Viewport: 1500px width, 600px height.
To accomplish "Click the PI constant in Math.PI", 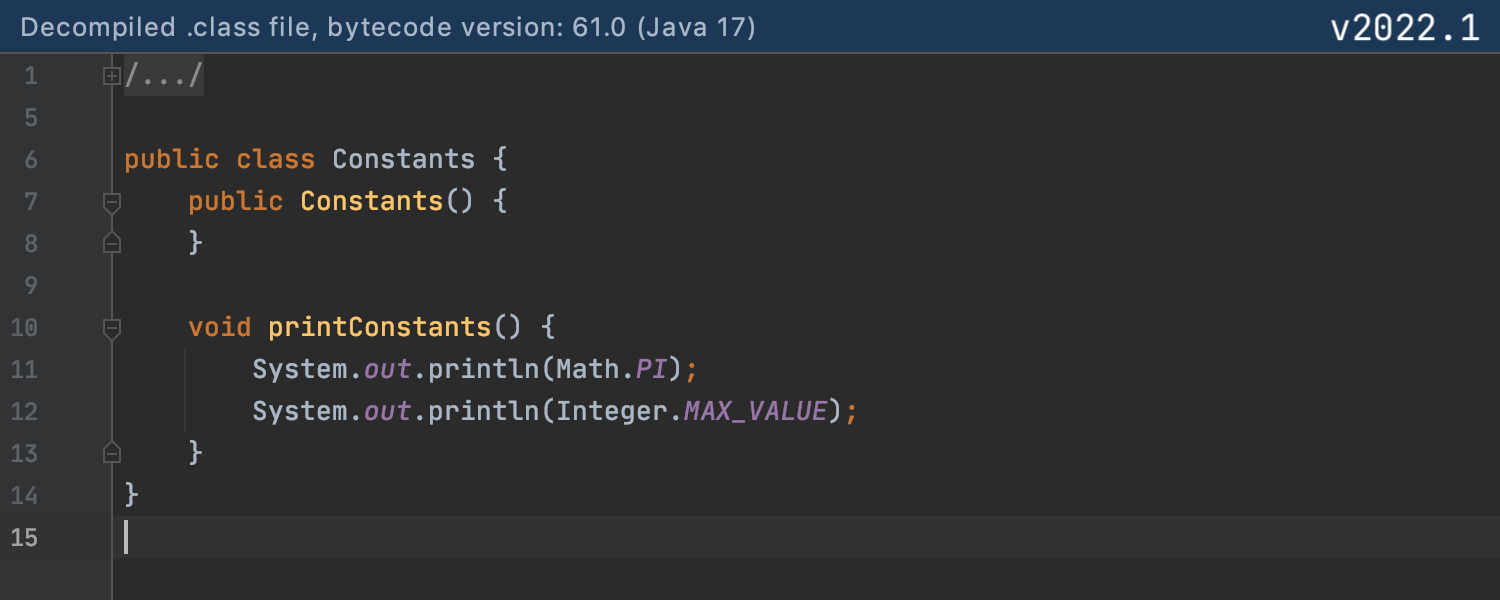I will tap(652, 370).
